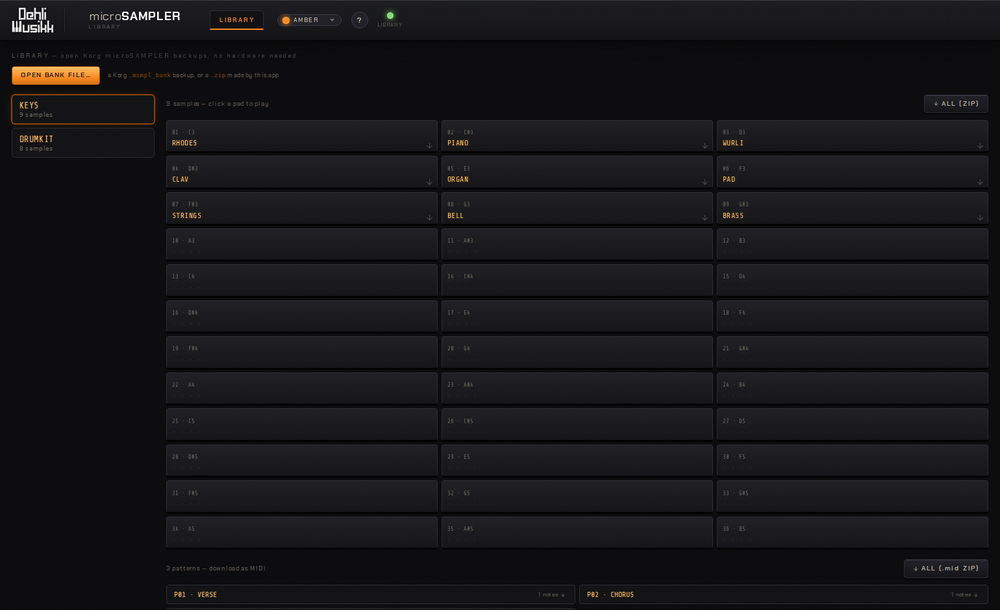Play the PIANO pad
1000x610 pixels.
pos(577,137)
